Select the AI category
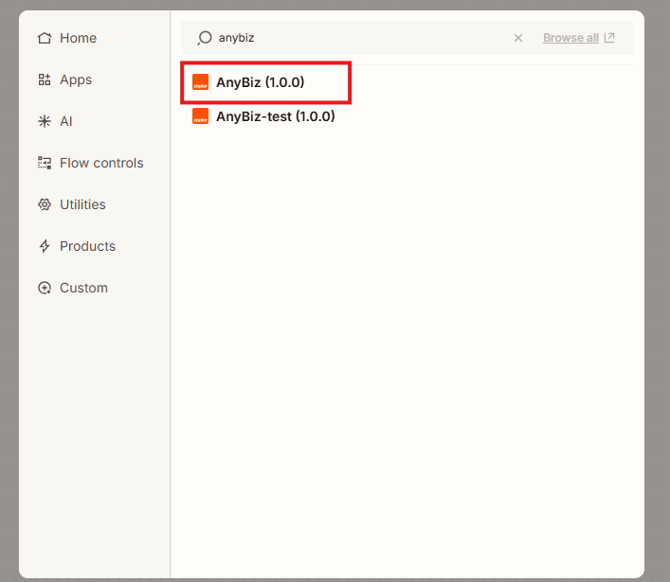670x582 pixels. point(55,121)
